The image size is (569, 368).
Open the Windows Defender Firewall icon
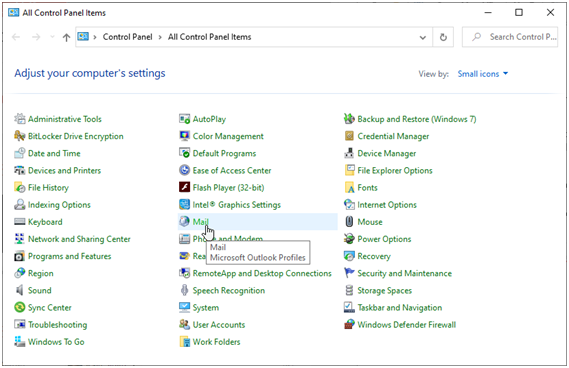(349, 324)
